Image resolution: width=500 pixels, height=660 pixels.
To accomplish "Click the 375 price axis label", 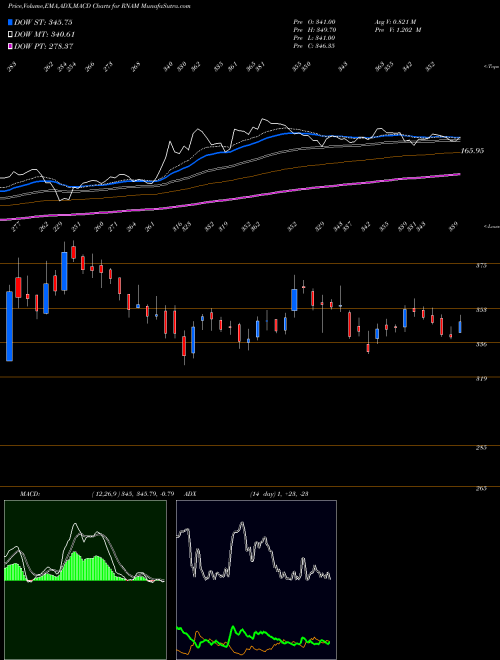I will coord(481,266).
